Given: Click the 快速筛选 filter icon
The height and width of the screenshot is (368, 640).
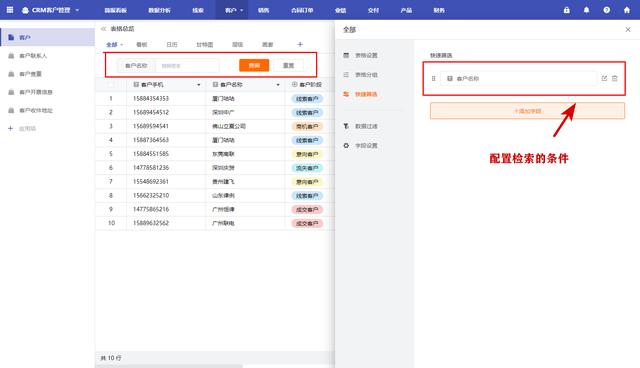Looking at the screenshot, I should click(x=346, y=94).
